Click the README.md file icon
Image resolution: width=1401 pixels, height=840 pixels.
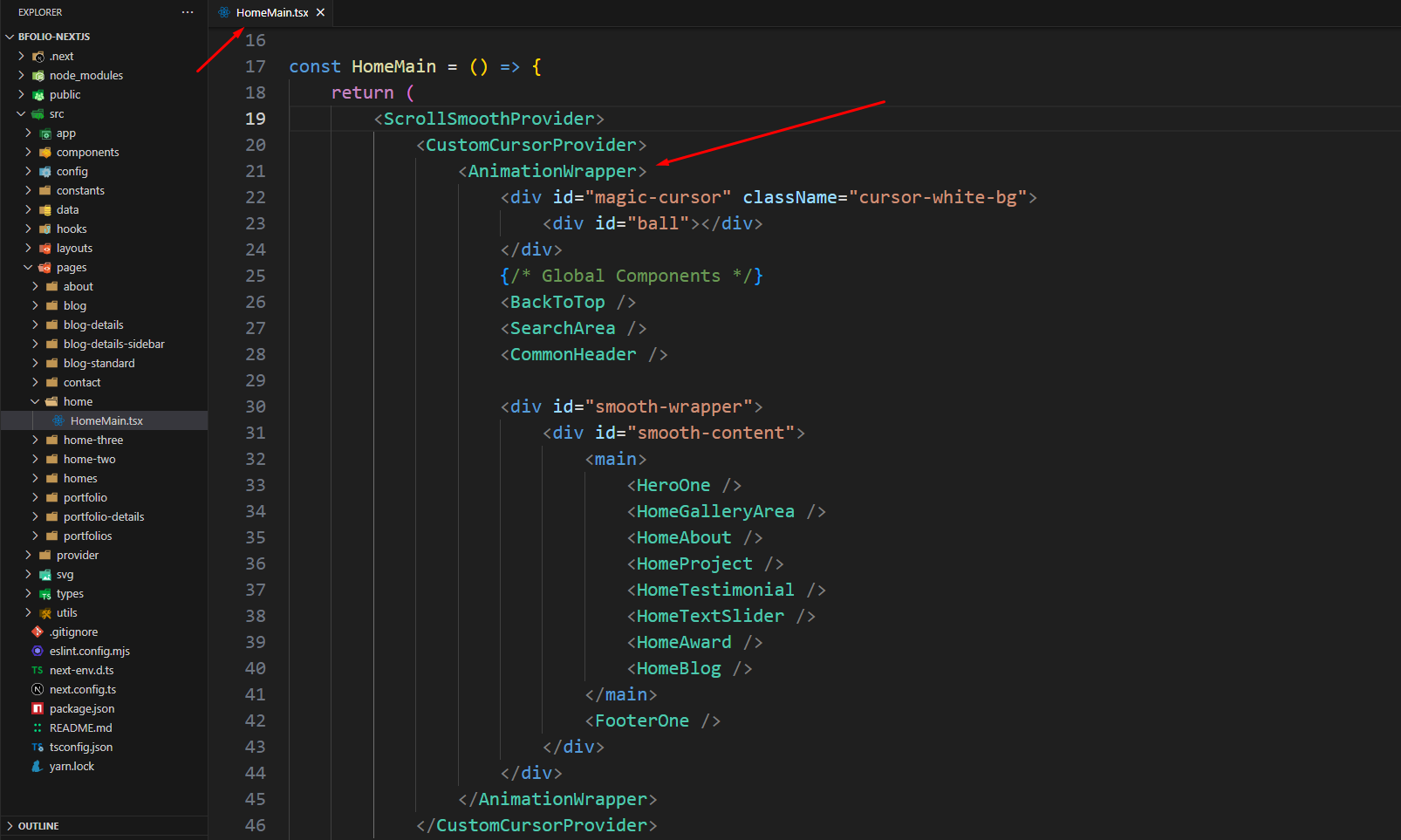(x=38, y=727)
